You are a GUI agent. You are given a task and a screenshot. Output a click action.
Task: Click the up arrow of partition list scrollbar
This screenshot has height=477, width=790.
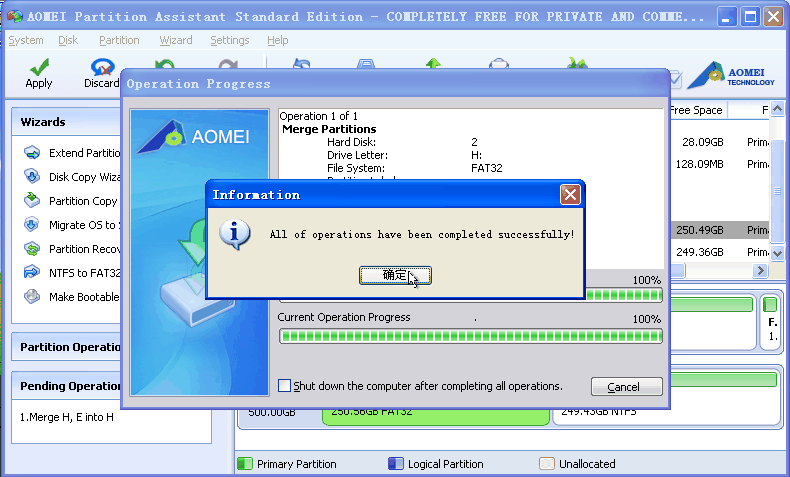(777, 109)
